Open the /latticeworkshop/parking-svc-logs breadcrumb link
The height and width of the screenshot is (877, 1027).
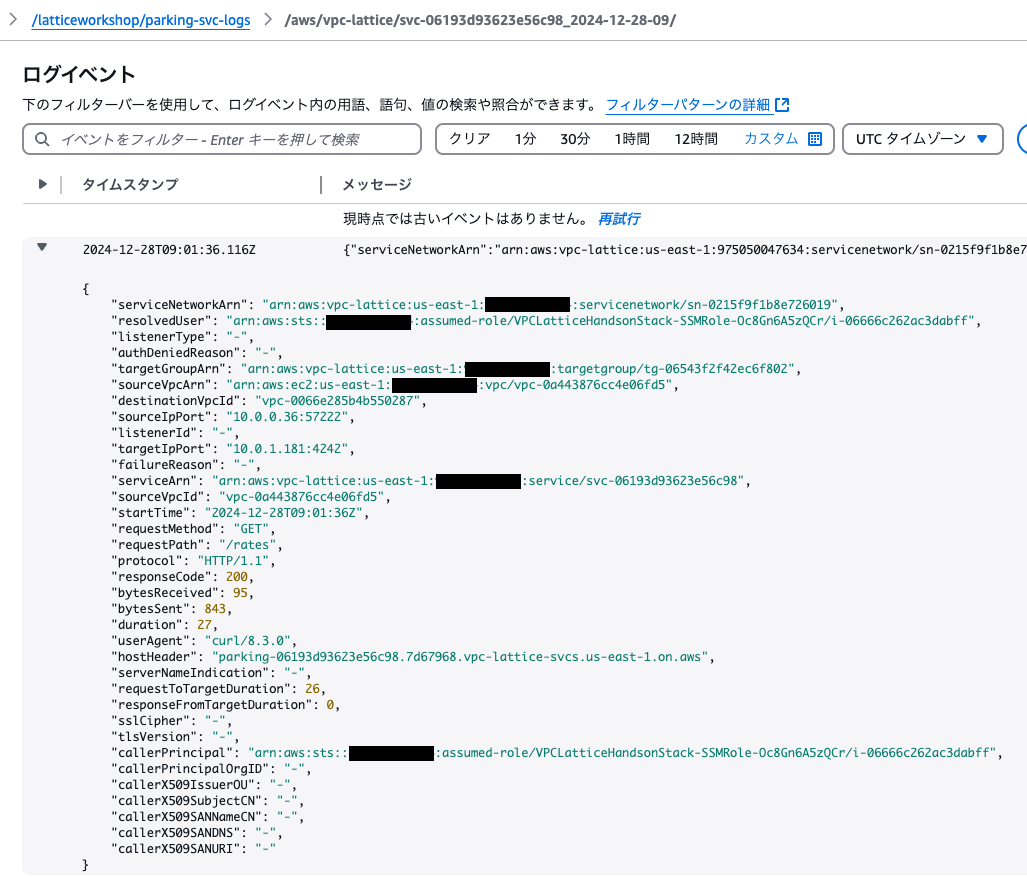point(141,20)
